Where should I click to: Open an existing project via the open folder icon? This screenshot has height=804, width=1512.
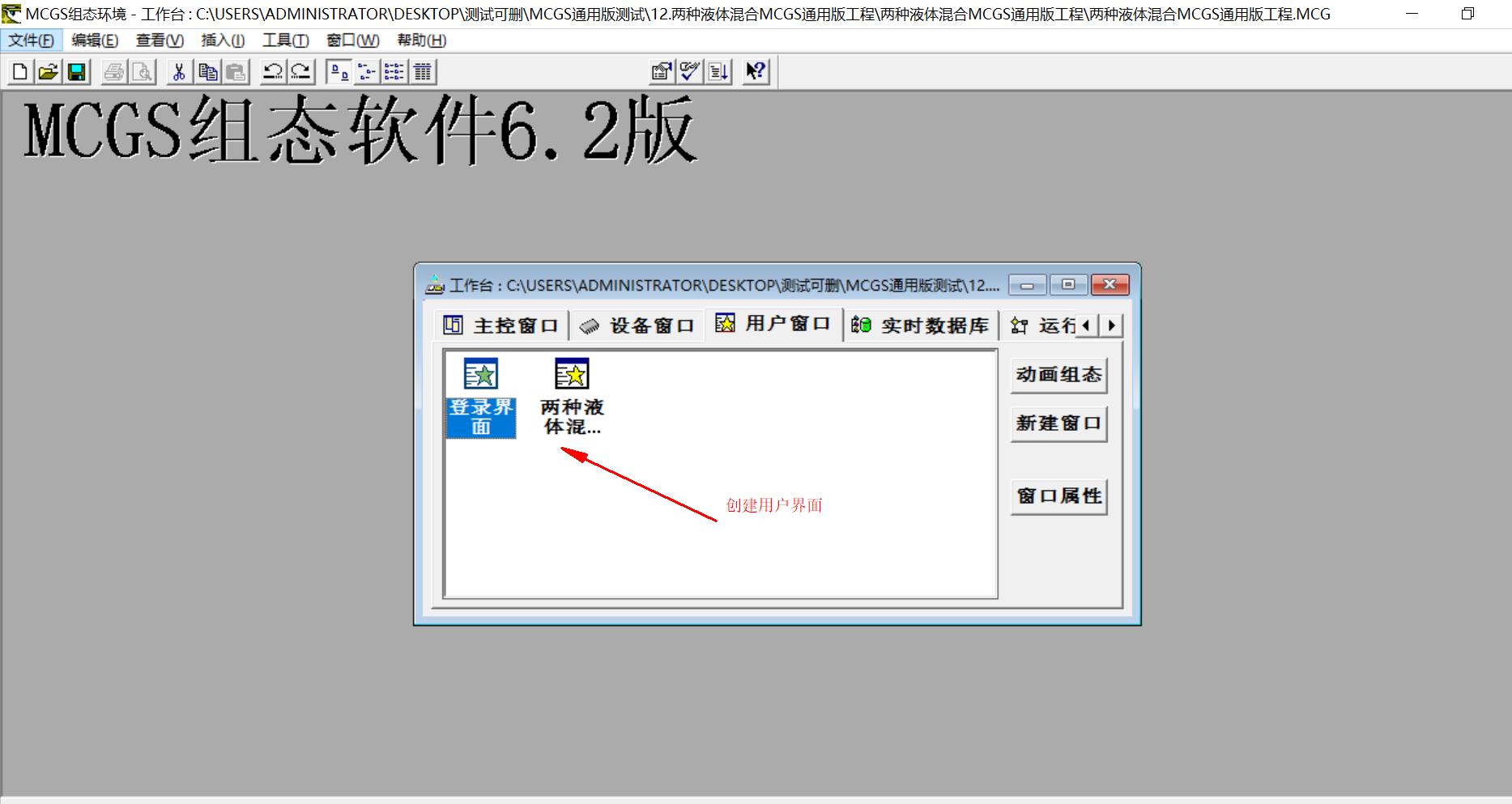point(47,71)
